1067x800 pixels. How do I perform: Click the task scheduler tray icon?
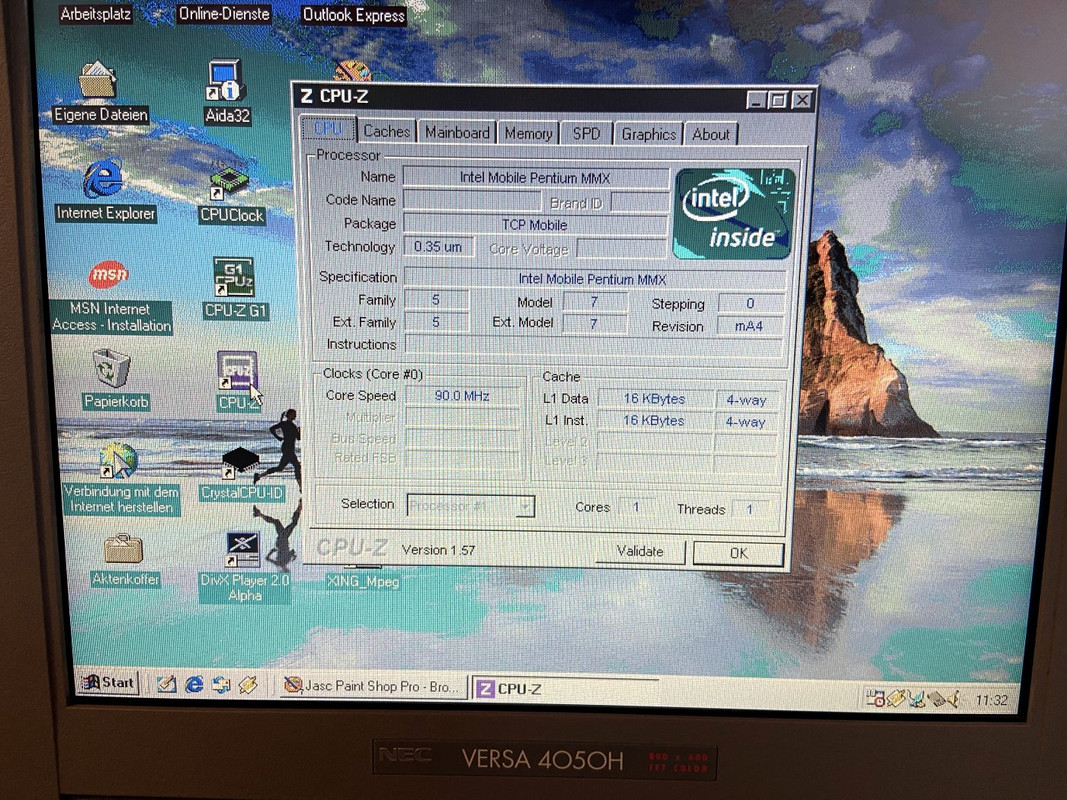[x=874, y=698]
